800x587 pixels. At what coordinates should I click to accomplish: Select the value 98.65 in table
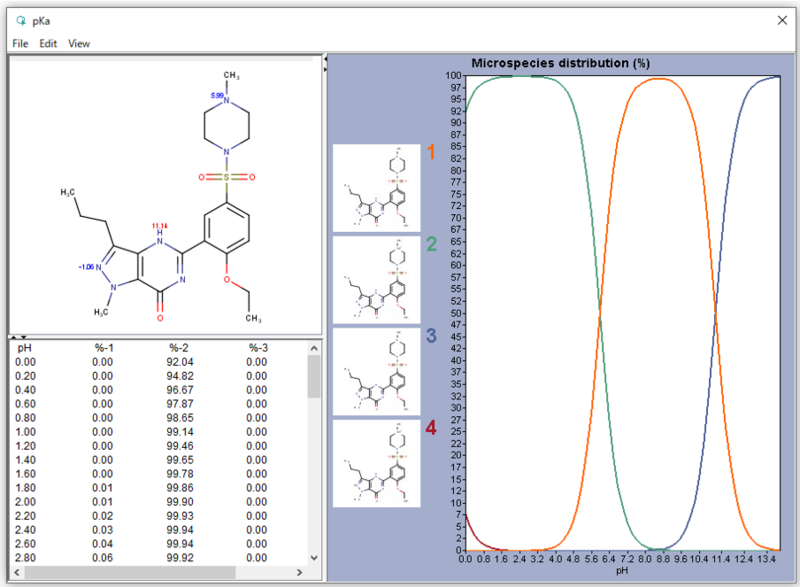(180, 418)
